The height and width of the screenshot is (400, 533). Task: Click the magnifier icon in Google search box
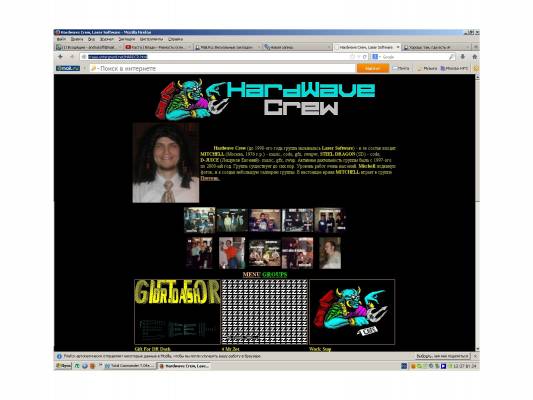click(x=451, y=57)
